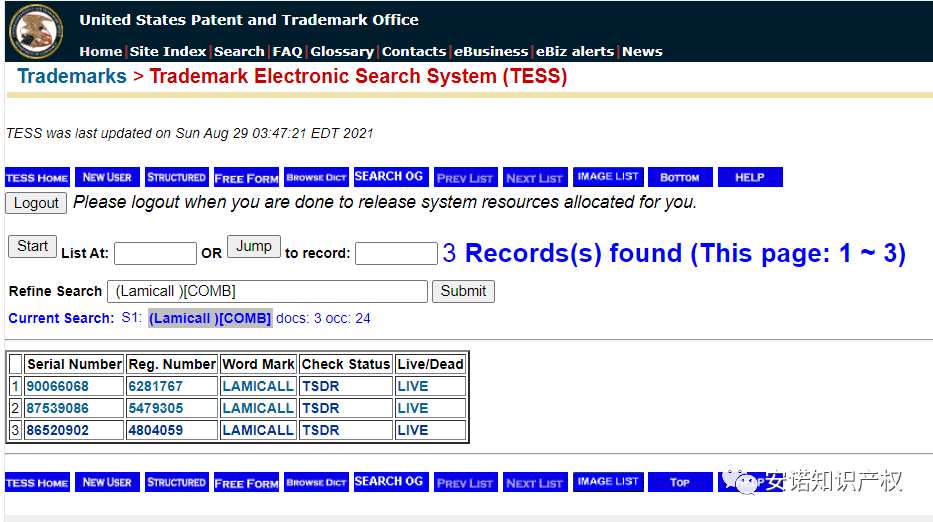
Task: Click the Check Status column header
Action: click(345, 364)
